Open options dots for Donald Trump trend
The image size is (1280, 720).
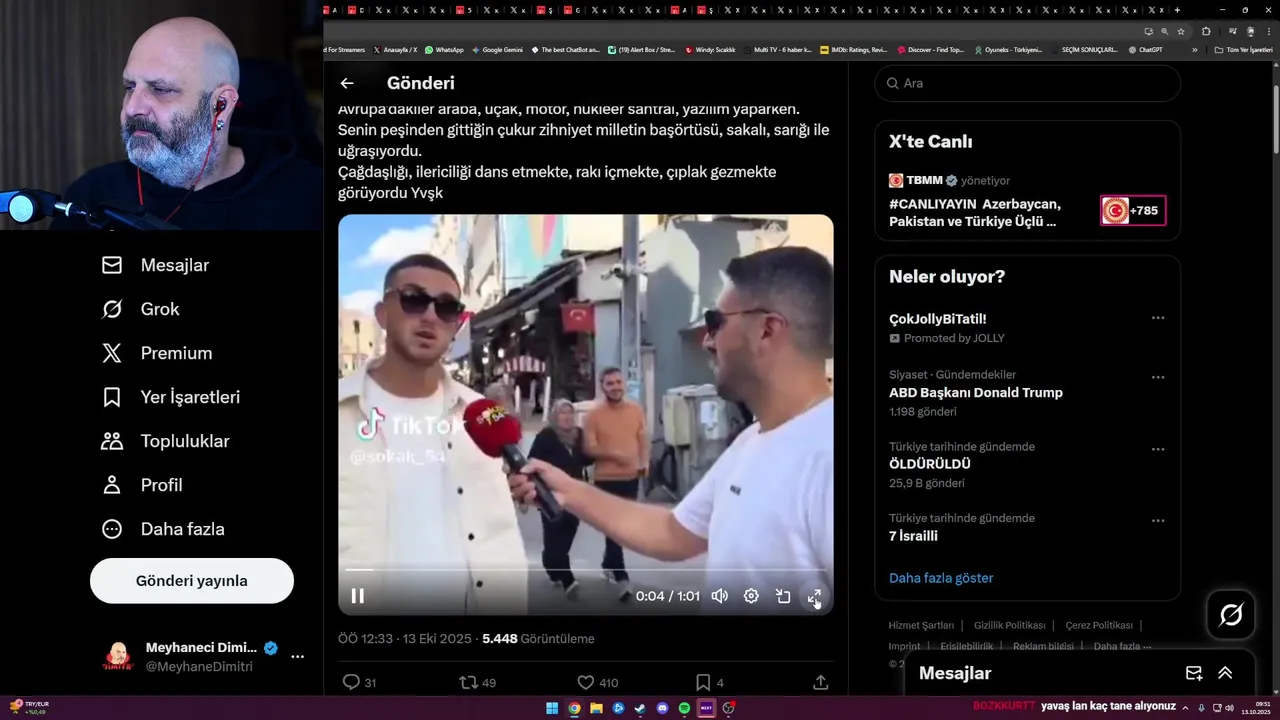1157,377
